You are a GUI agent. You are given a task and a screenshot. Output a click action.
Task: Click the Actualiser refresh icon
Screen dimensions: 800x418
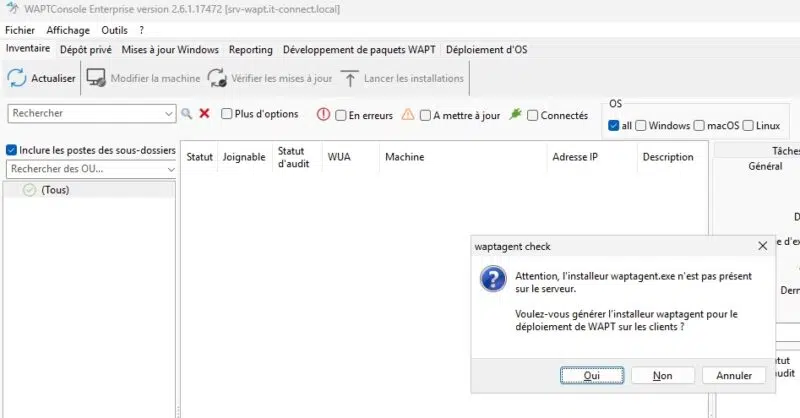pyautogui.click(x=17, y=78)
